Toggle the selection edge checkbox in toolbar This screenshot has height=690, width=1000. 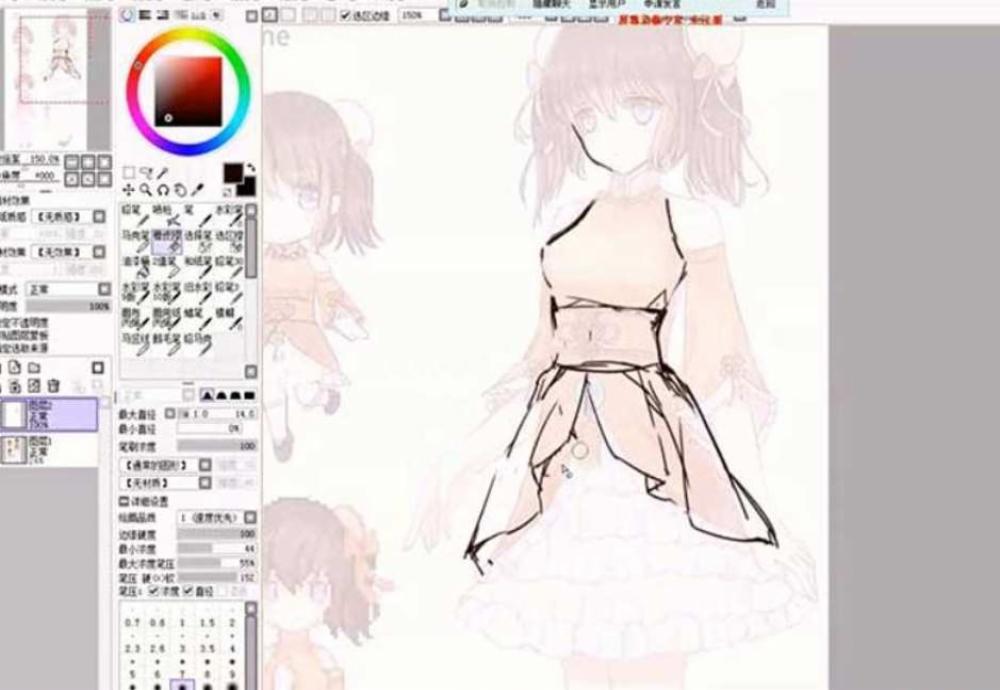click(346, 16)
